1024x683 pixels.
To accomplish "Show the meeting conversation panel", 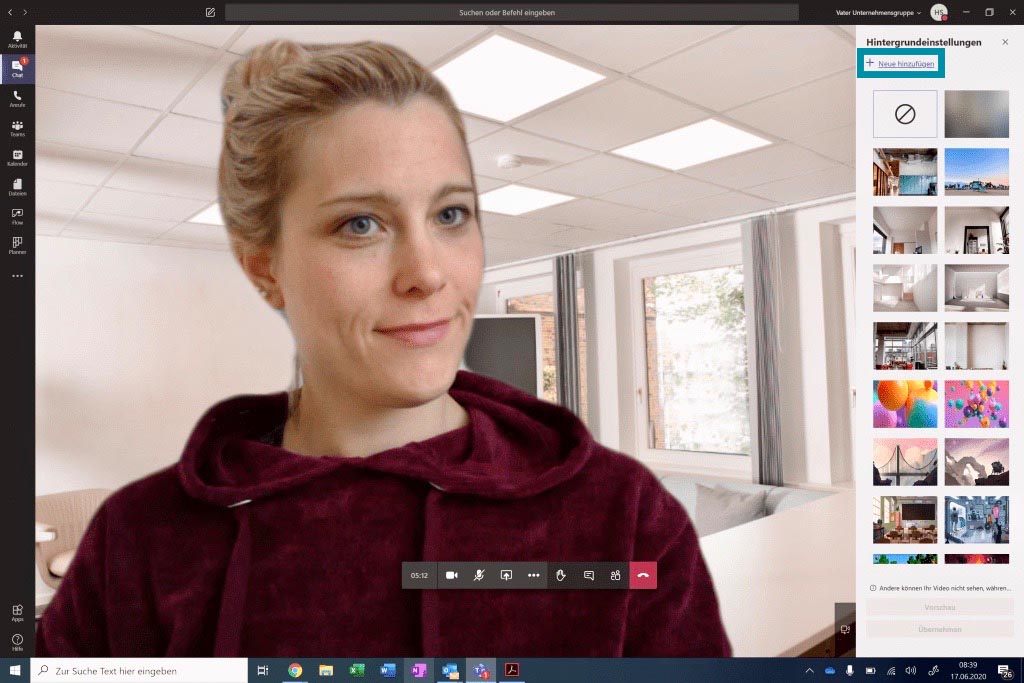I will pyautogui.click(x=588, y=575).
